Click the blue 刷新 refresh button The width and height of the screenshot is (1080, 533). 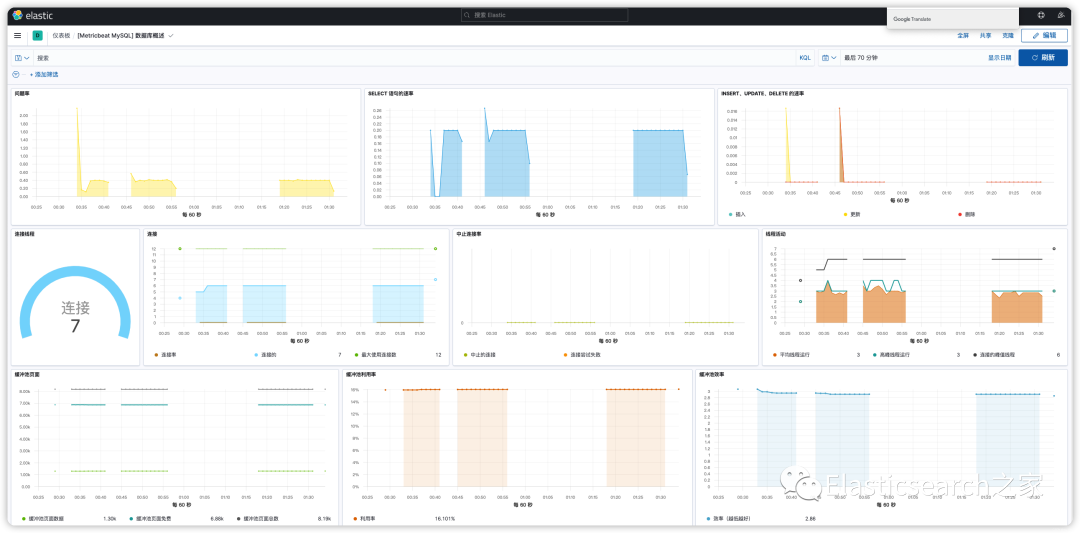tap(1043, 58)
